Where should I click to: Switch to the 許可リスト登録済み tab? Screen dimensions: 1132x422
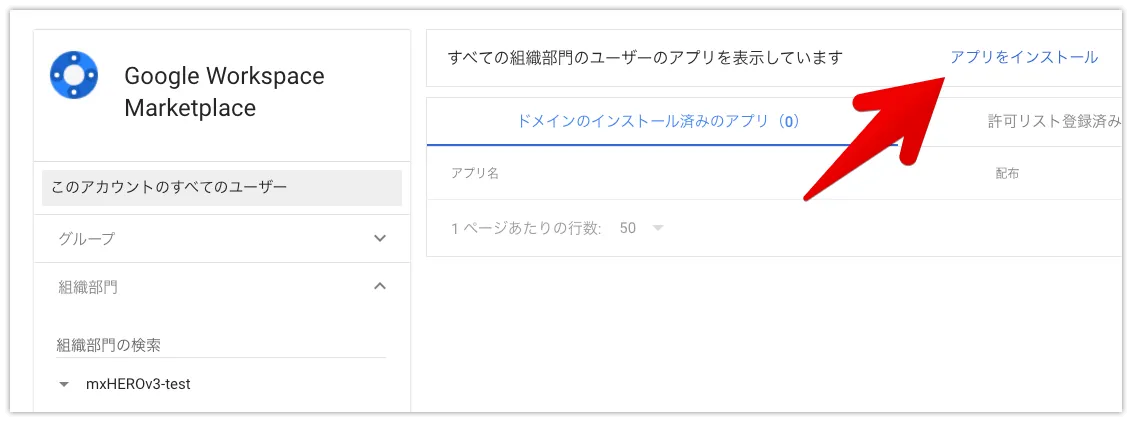point(1054,122)
